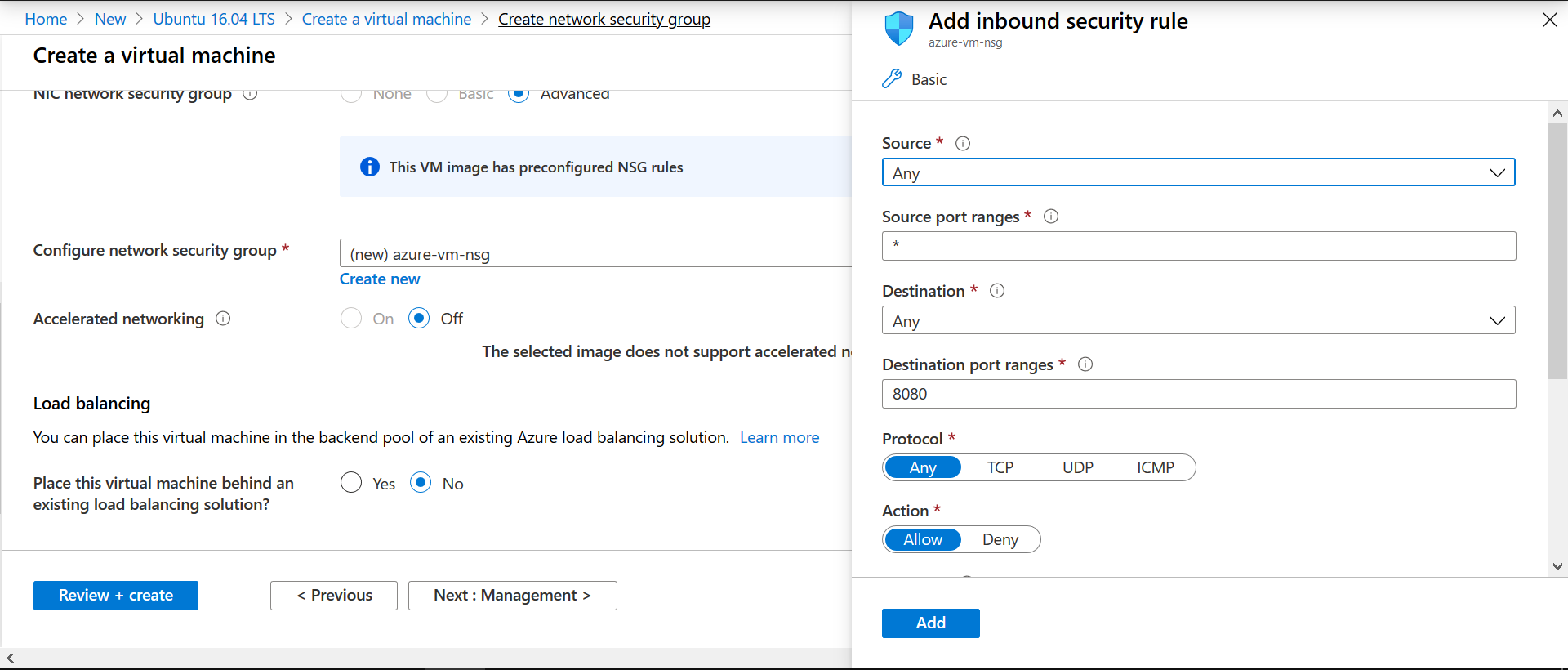Select the ICMP protocol option
The image size is (1568, 670).
coord(1156,467)
